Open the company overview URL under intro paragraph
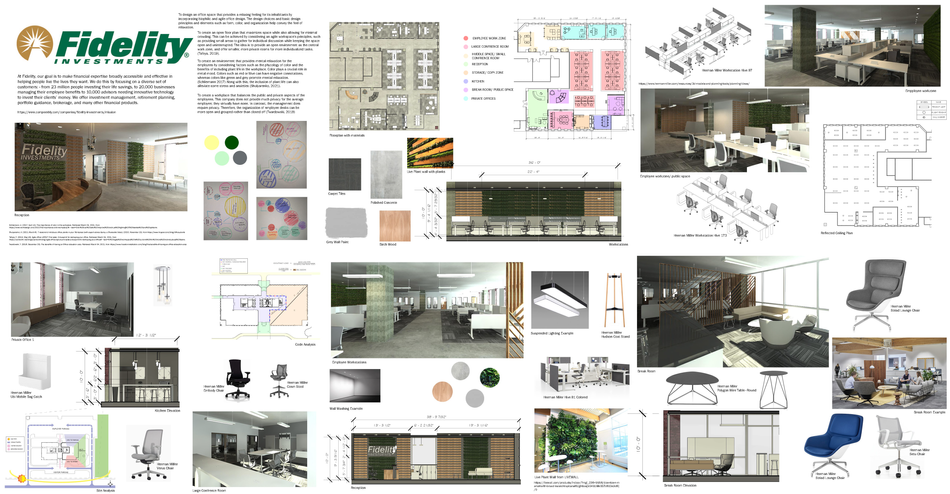Image resolution: width=950 pixels, height=494 pixels. click(x=66, y=112)
